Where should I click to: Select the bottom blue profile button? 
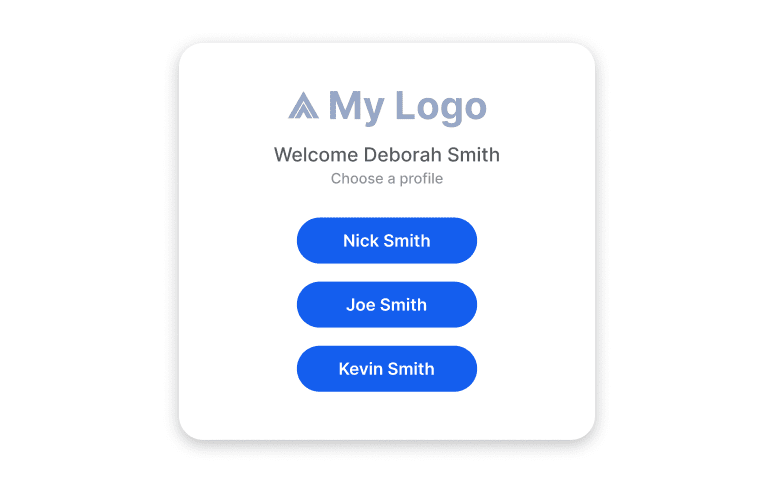[x=387, y=369]
